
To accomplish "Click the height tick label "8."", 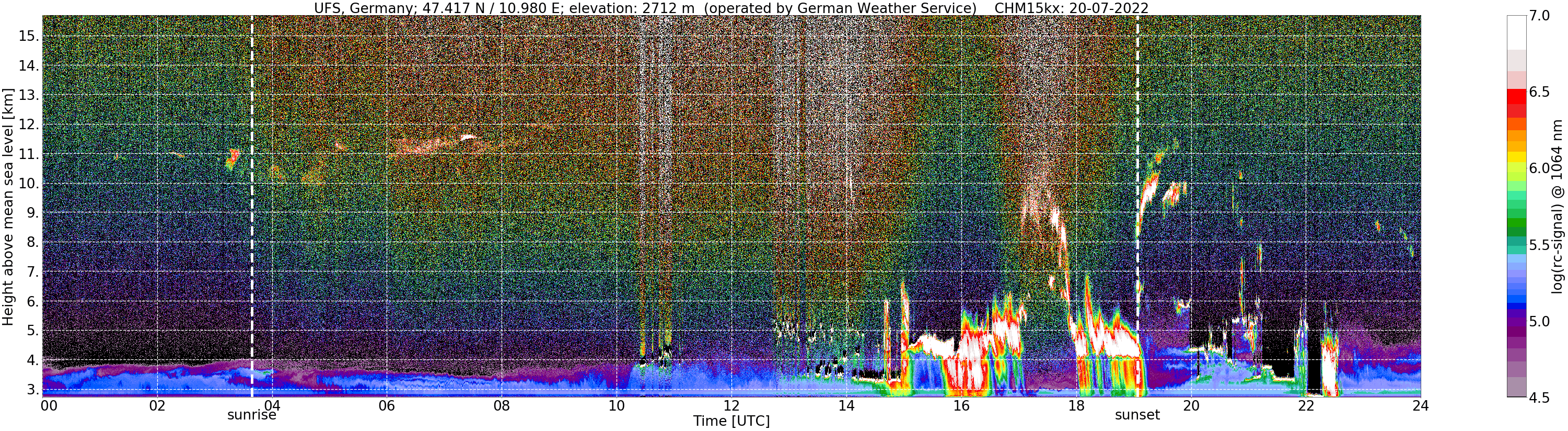I will click(32, 242).
